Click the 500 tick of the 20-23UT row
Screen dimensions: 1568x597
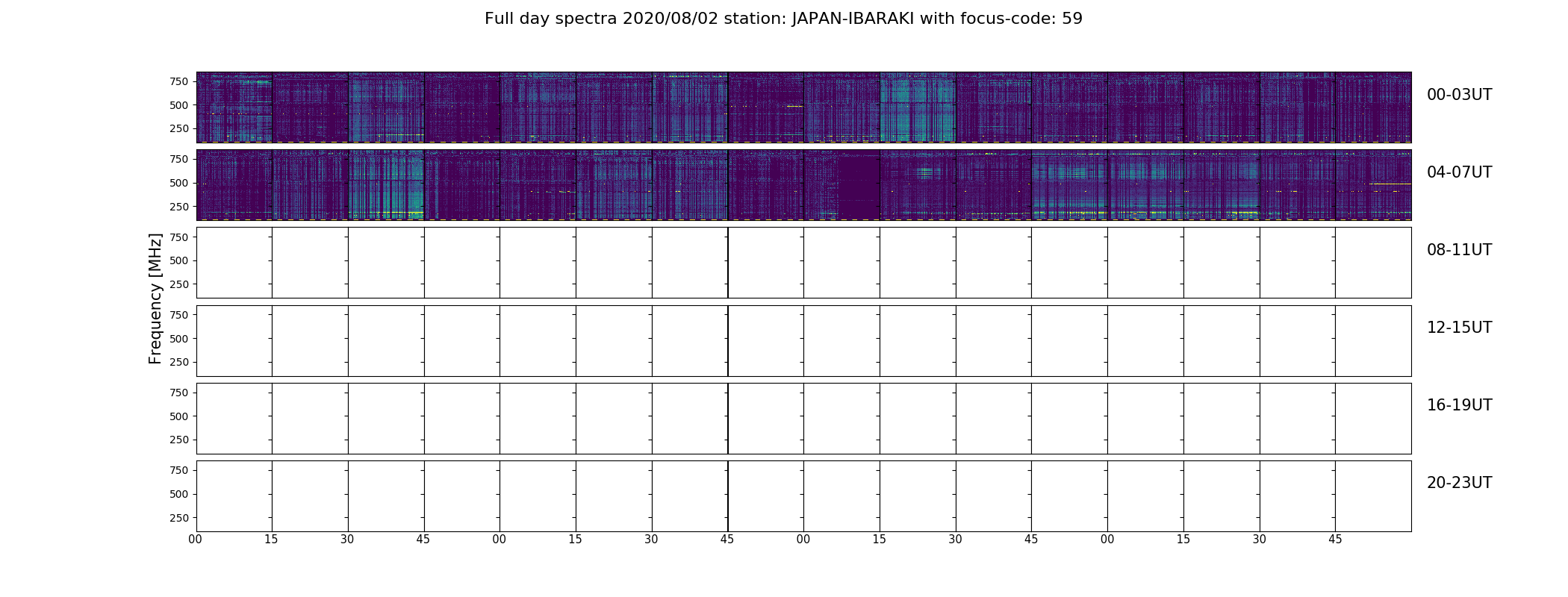point(179,494)
